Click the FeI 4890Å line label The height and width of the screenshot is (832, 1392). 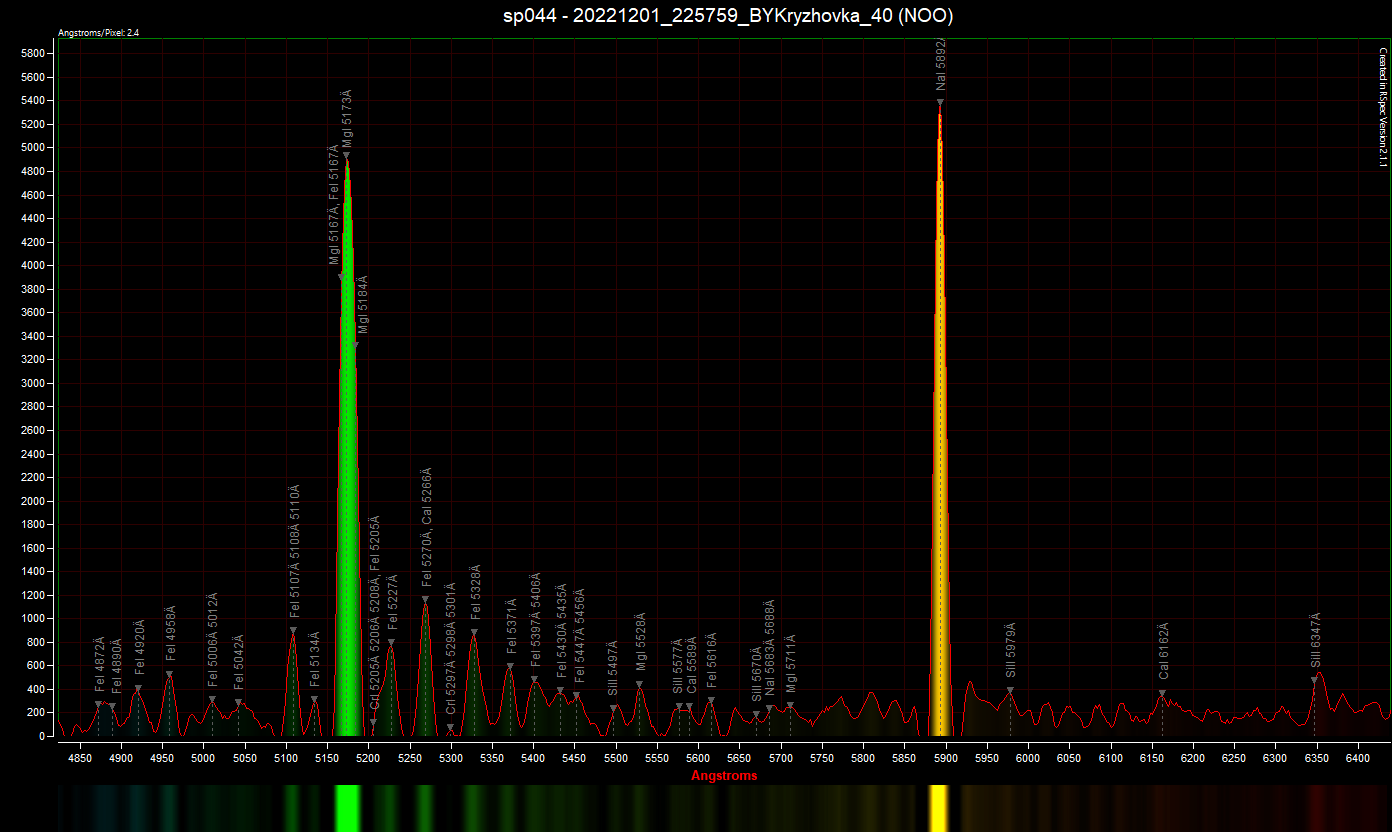point(117,666)
